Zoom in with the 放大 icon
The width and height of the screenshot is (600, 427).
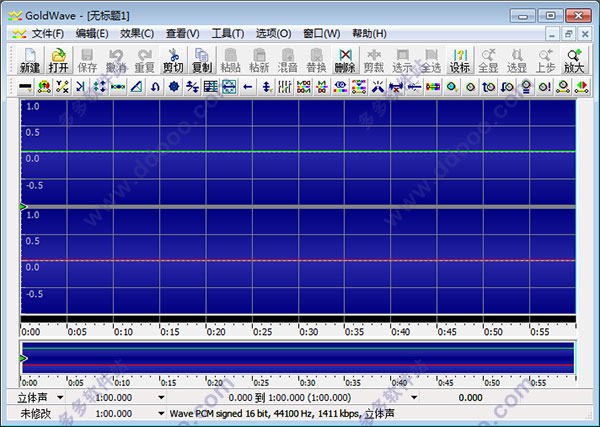pyautogui.click(x=574, y=60)
